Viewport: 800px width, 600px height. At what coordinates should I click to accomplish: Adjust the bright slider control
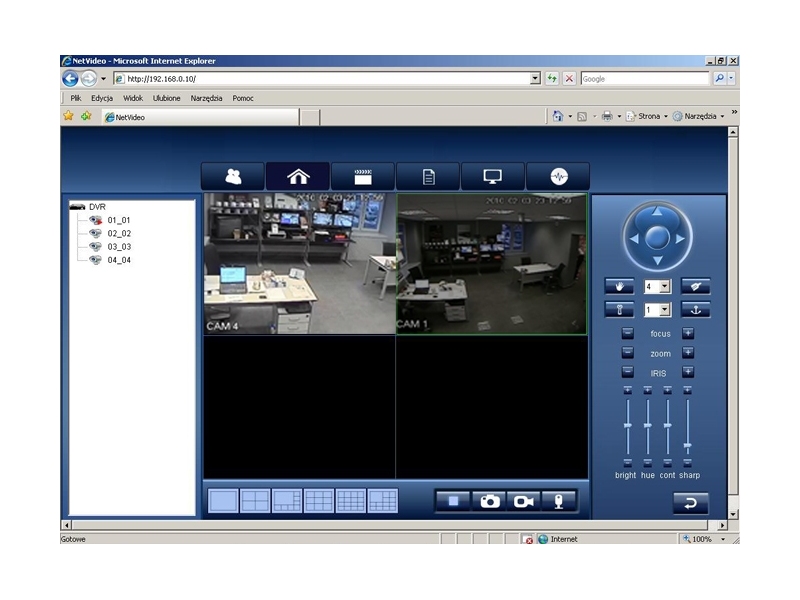[x=628, y=425]
